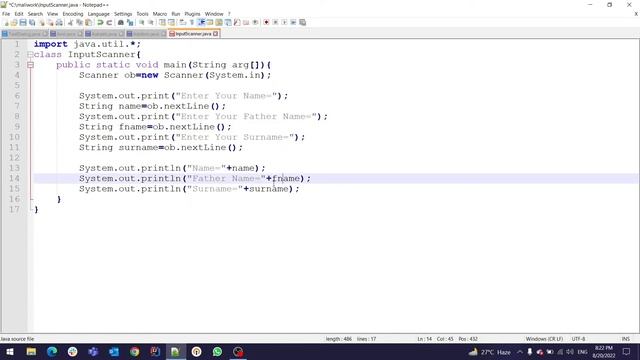
Task: Close the InputScanner.java tab with its X
Action: point(216,34)
